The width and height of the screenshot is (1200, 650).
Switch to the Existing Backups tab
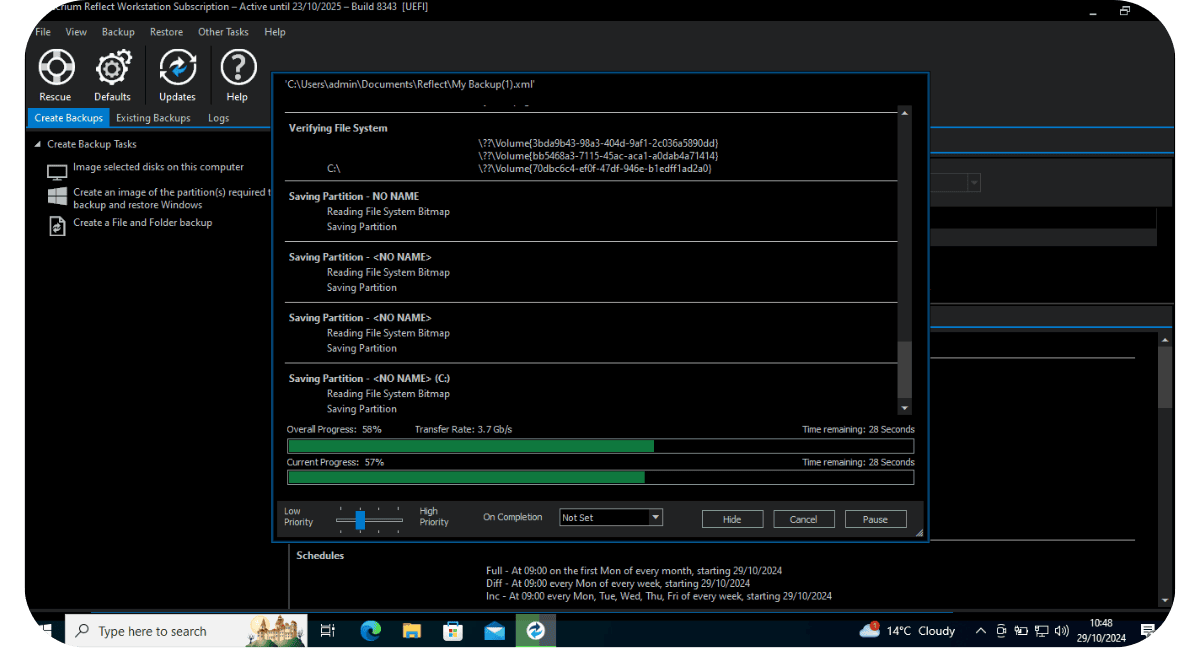[153, 118]
